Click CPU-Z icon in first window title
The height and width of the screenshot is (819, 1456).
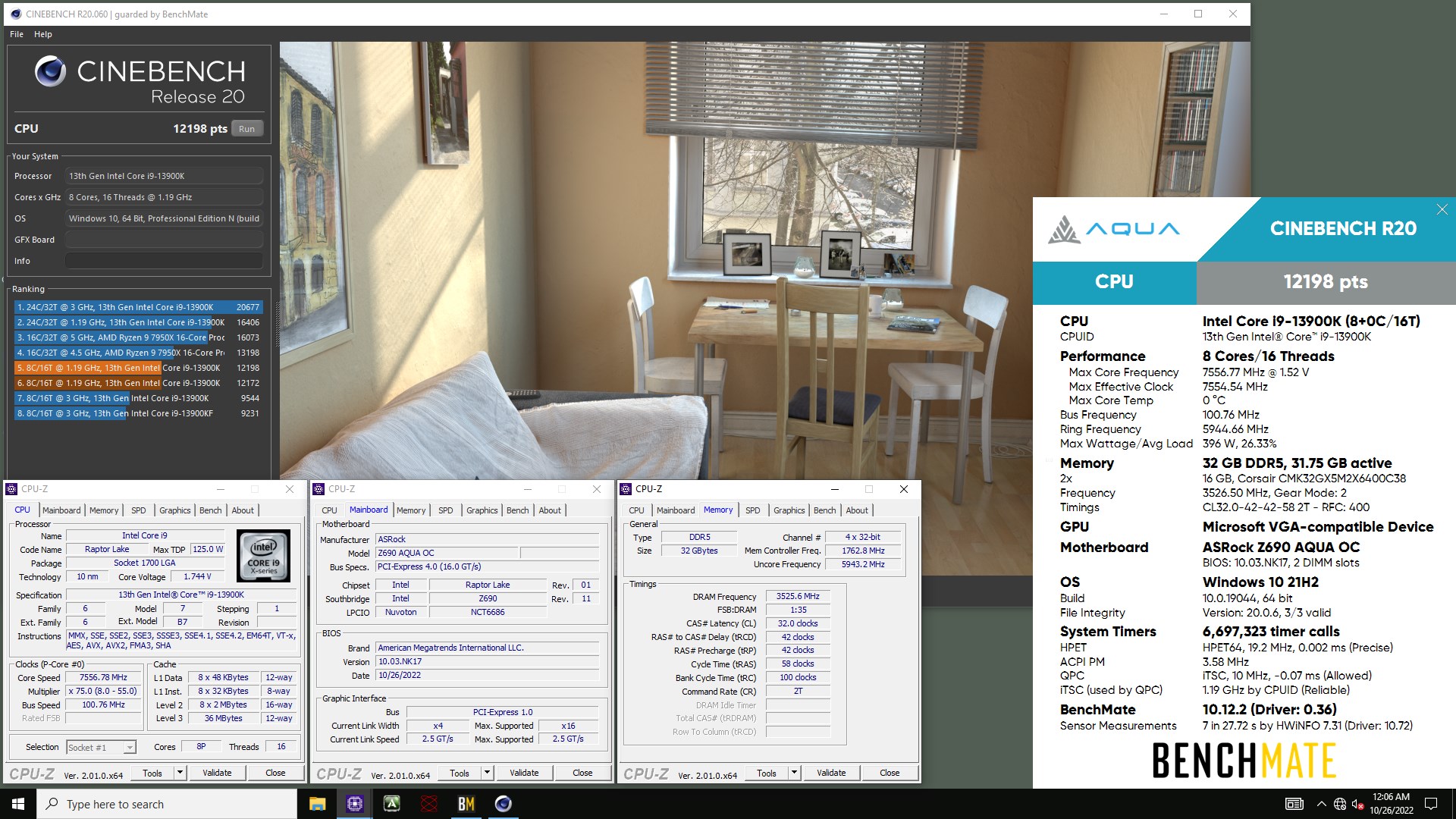pyautogui.click(x=12, y=489)
